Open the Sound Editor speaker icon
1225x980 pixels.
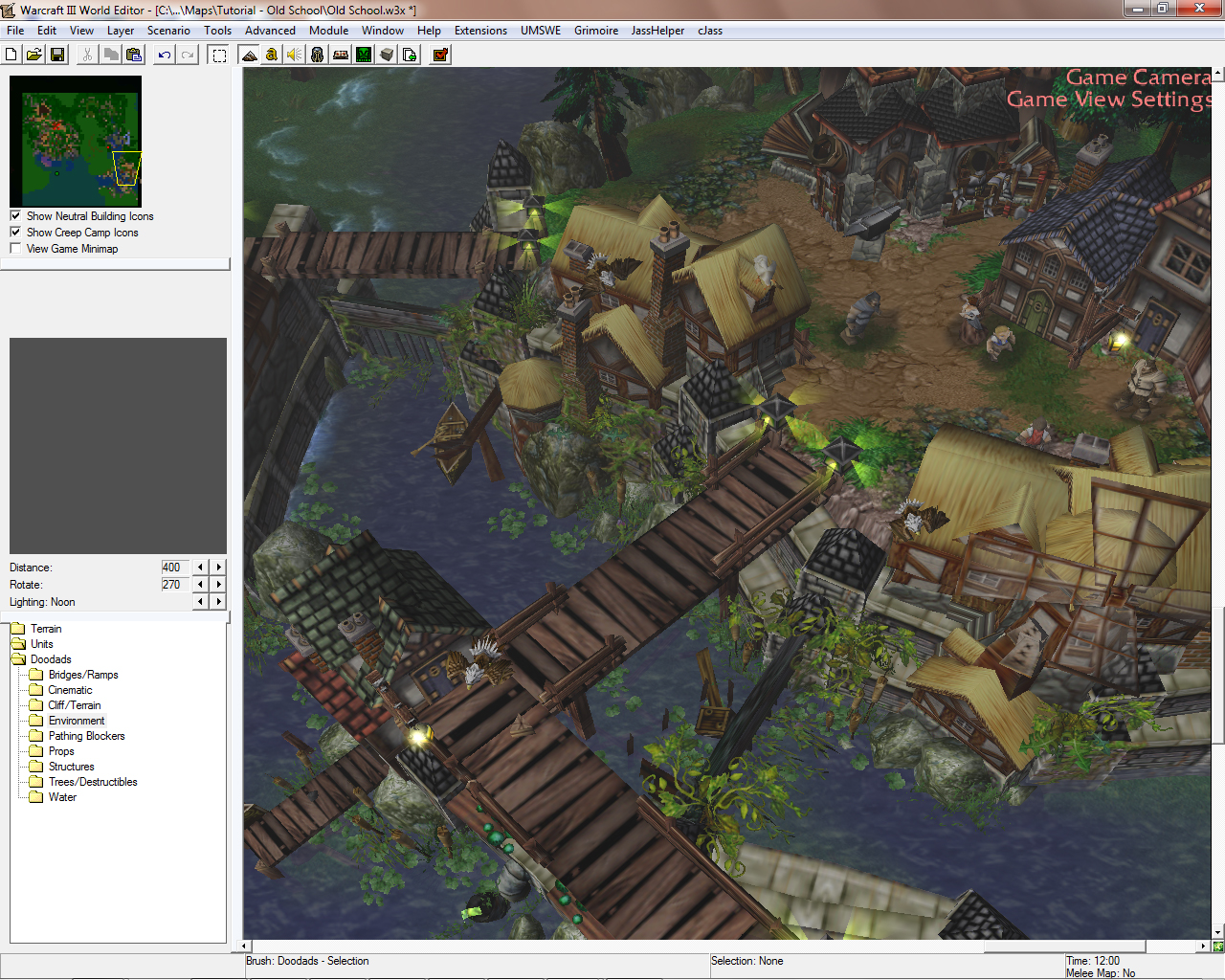(295, 55)
